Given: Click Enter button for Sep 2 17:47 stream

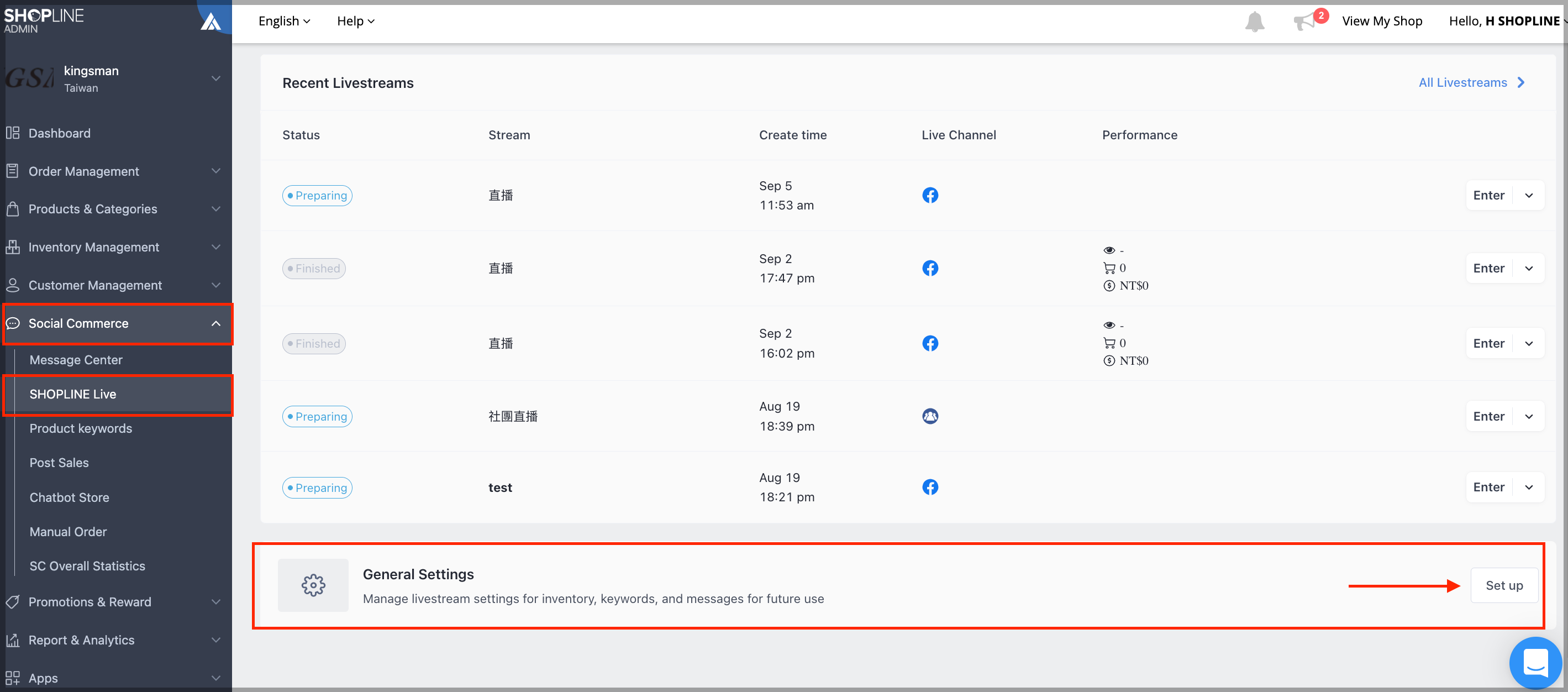Looking at the screenshot, I should click(x=1489, y=268).
